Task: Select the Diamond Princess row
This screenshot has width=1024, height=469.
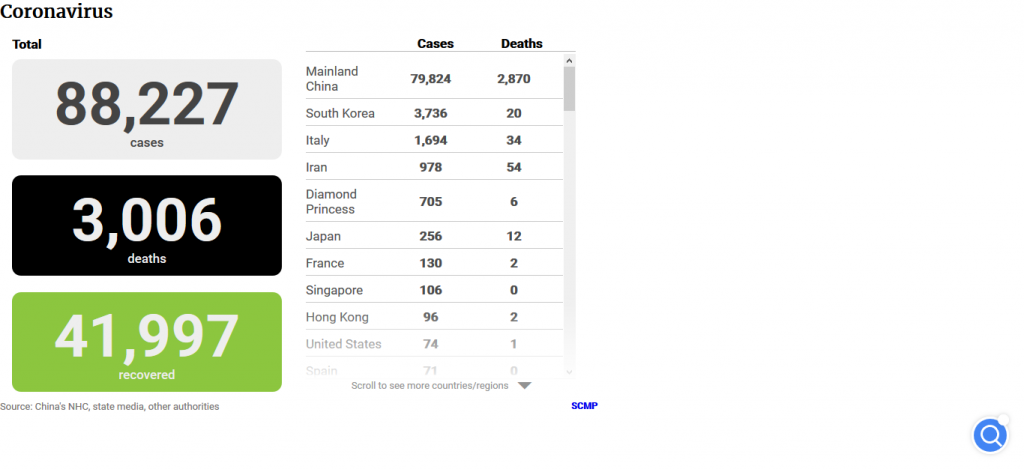Action: pos(433,201)
